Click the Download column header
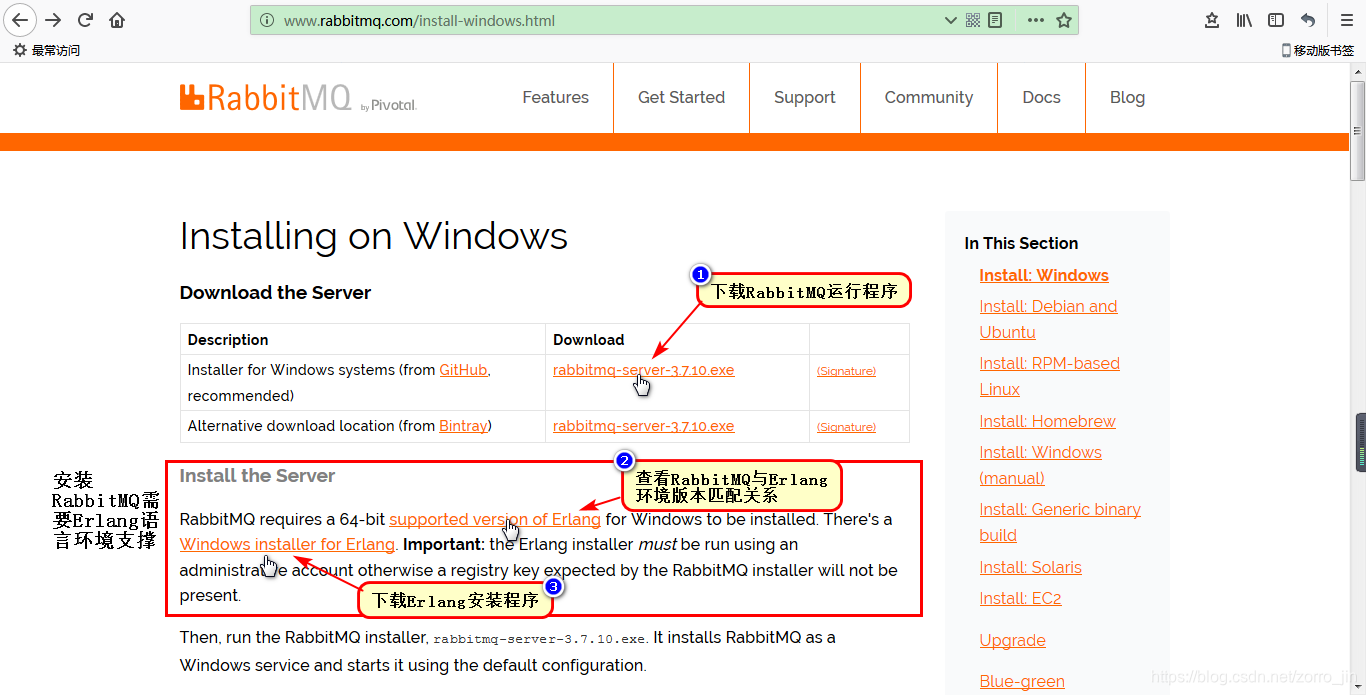Screen dimensions: 1366x695 tap(588, 340)
